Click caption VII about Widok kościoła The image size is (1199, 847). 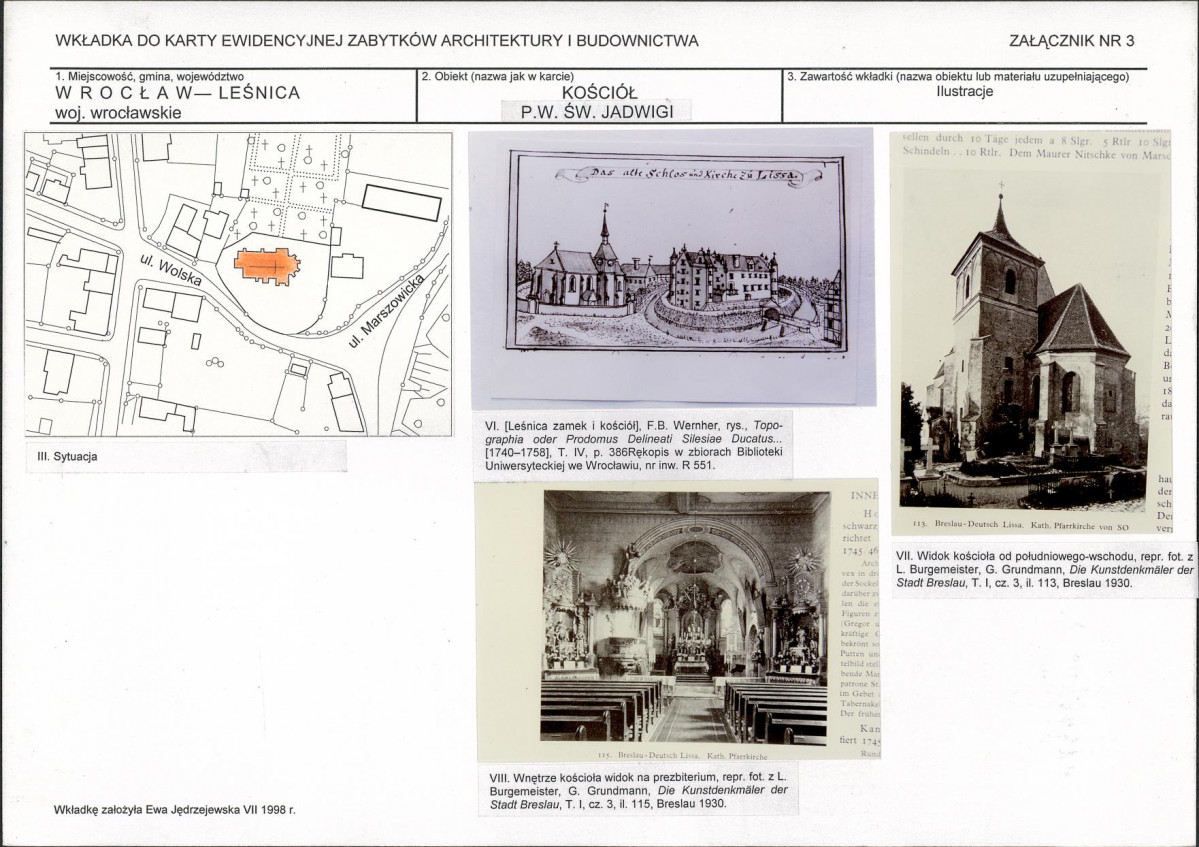click(x=1045, y=570)
